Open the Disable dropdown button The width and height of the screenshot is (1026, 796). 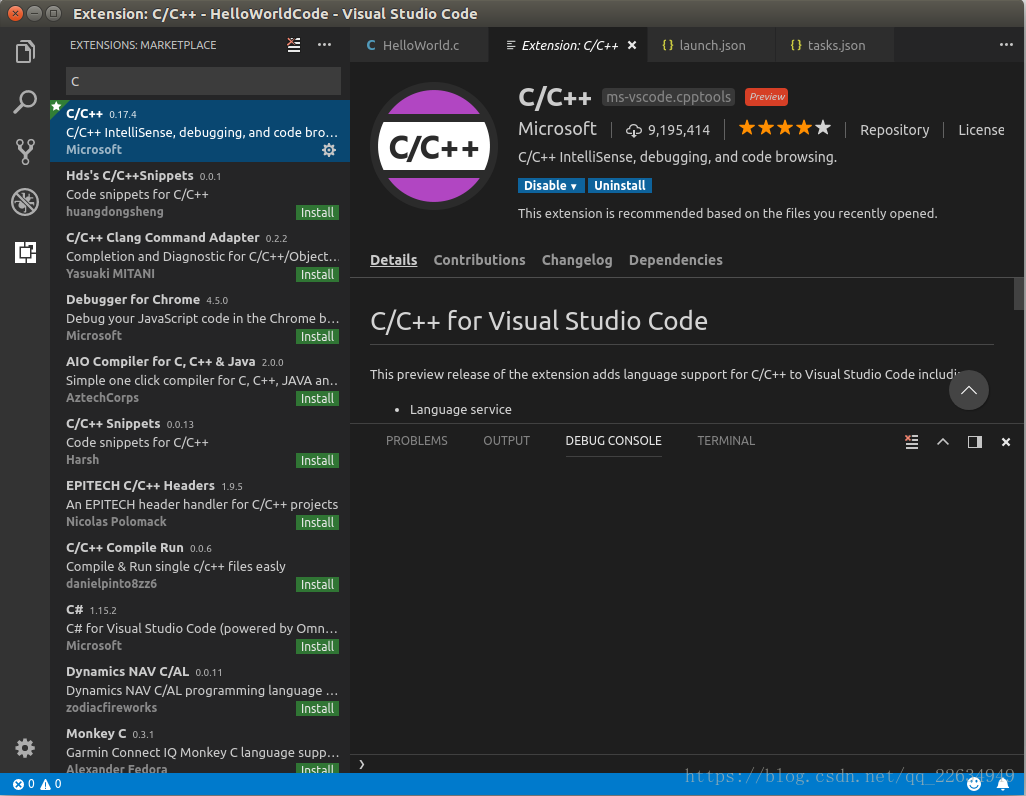(551, 185)
